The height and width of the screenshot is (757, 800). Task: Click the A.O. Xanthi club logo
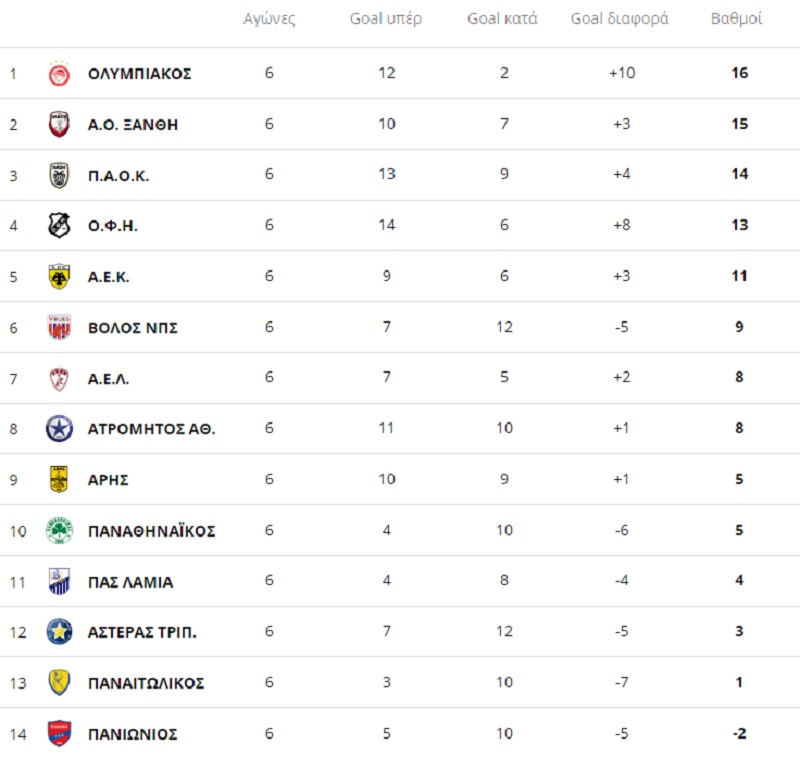pos(59,124)
